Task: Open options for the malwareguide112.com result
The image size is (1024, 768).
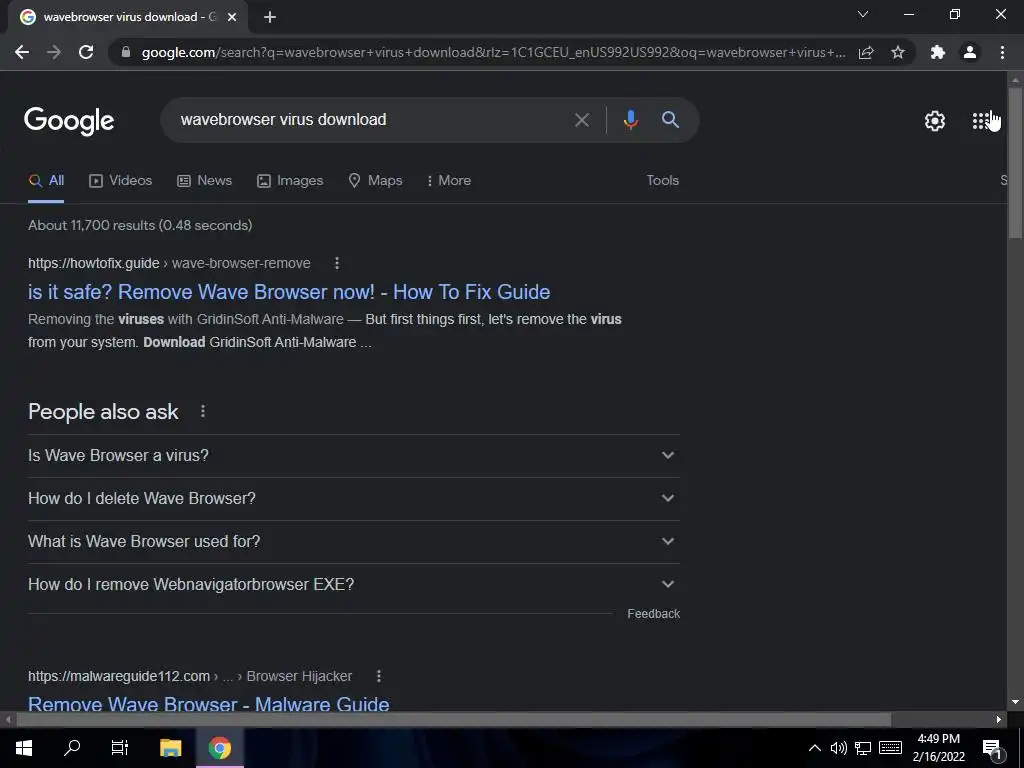Action: point(379,676)
